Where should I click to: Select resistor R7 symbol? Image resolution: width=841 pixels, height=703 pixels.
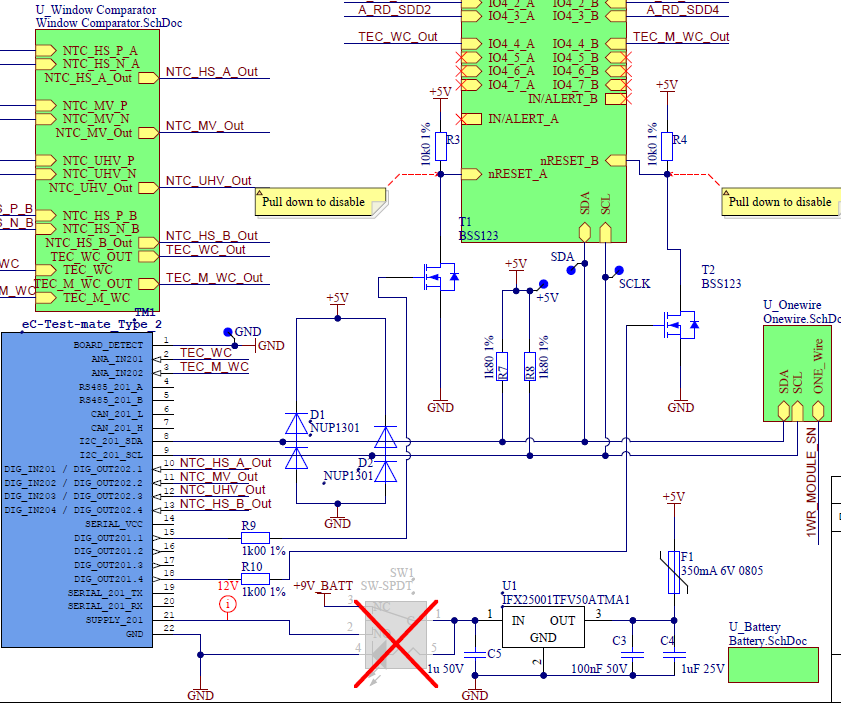(502, 367)
